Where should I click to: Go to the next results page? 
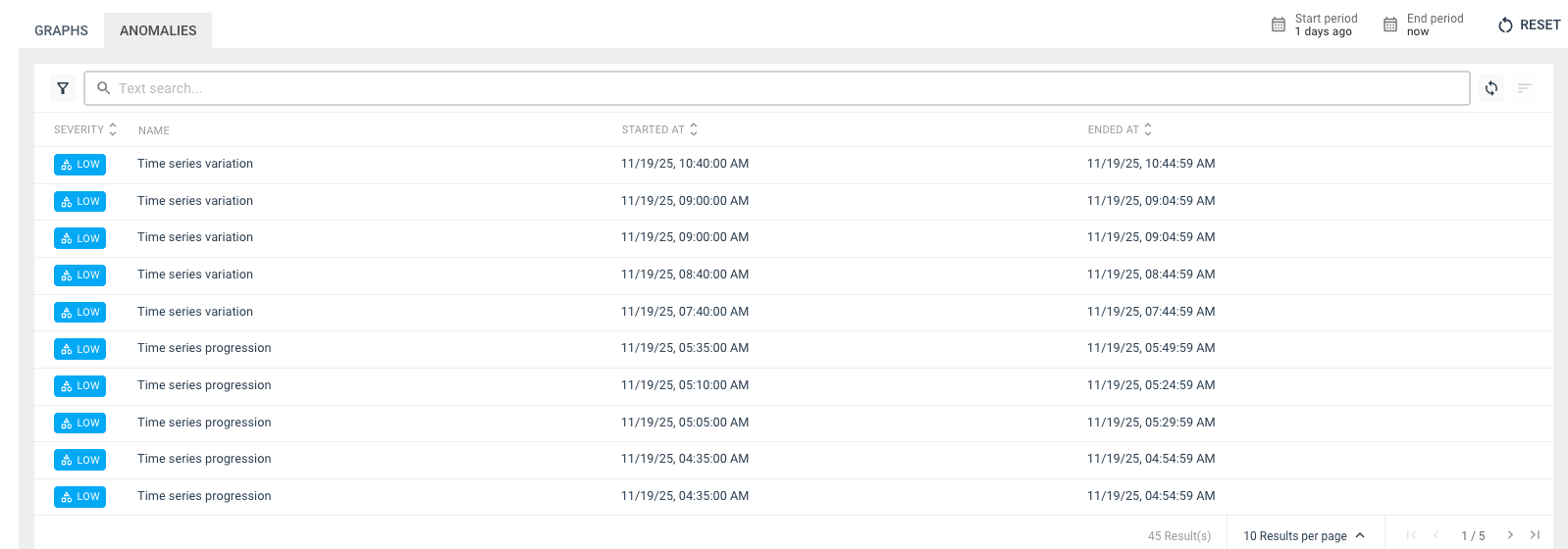pos(1510,534)
